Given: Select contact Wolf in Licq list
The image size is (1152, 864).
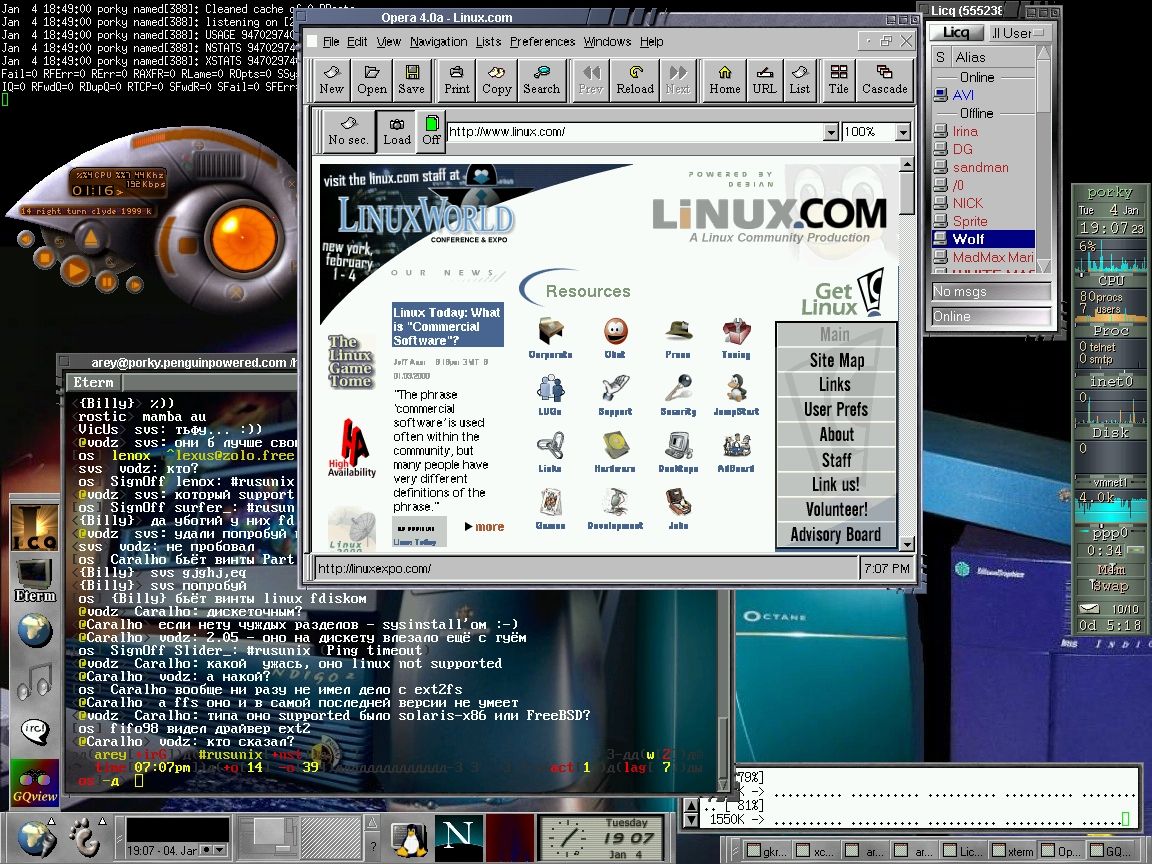Looking at the screenshot, I should pyautogui.click(x=983, y=239).
